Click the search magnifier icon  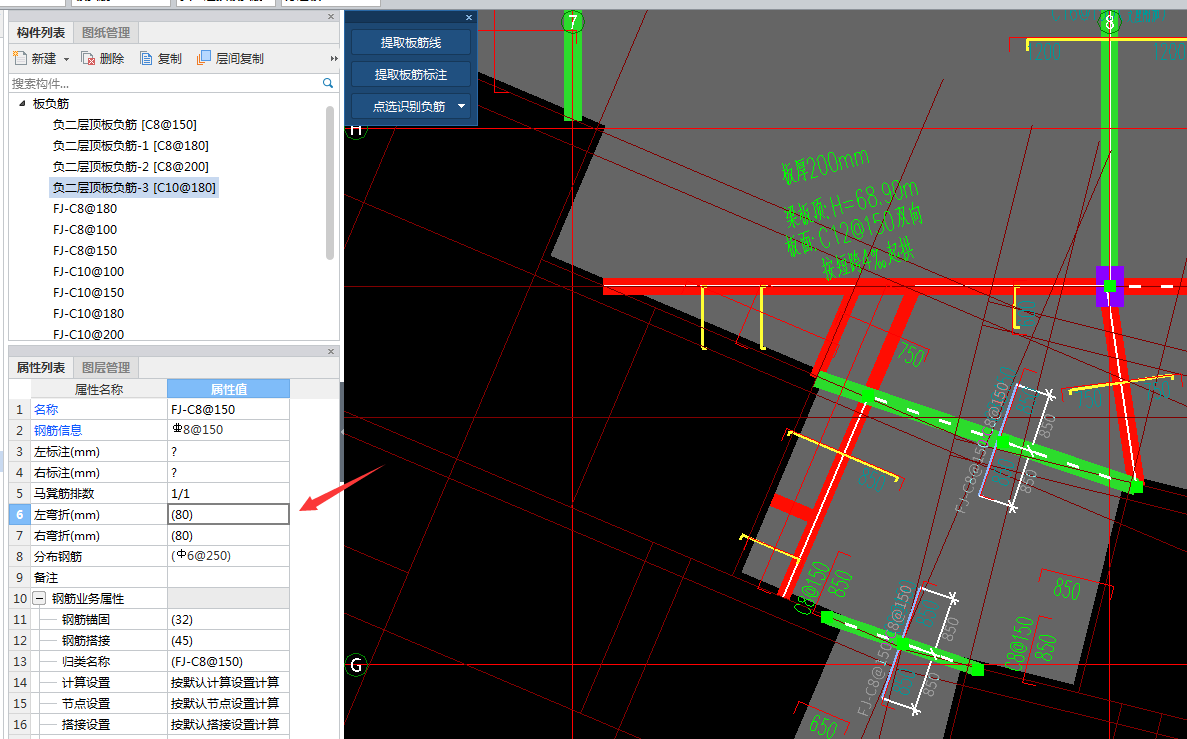[328, 83]
